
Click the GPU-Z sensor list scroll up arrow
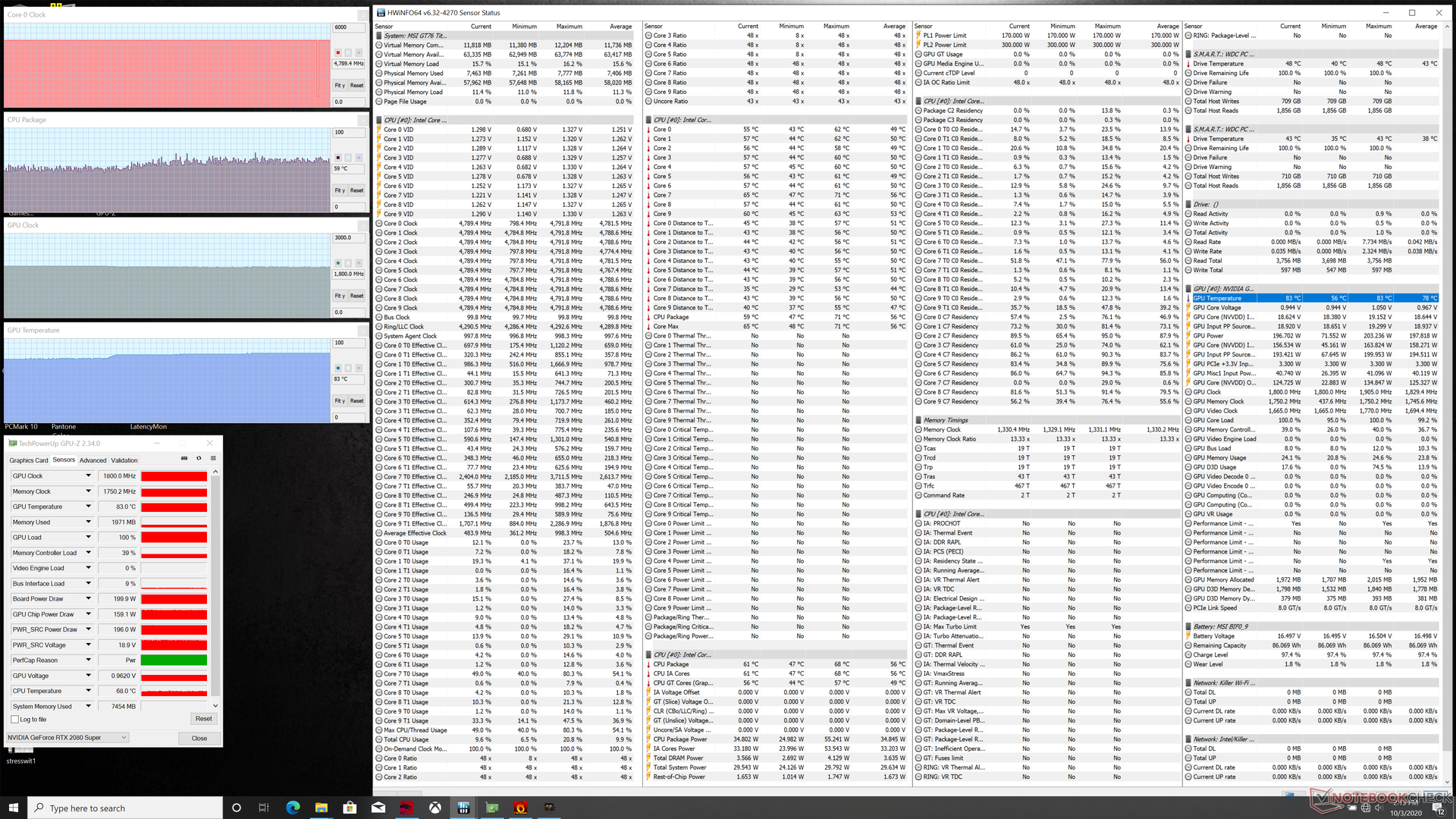tap(215, 472)
